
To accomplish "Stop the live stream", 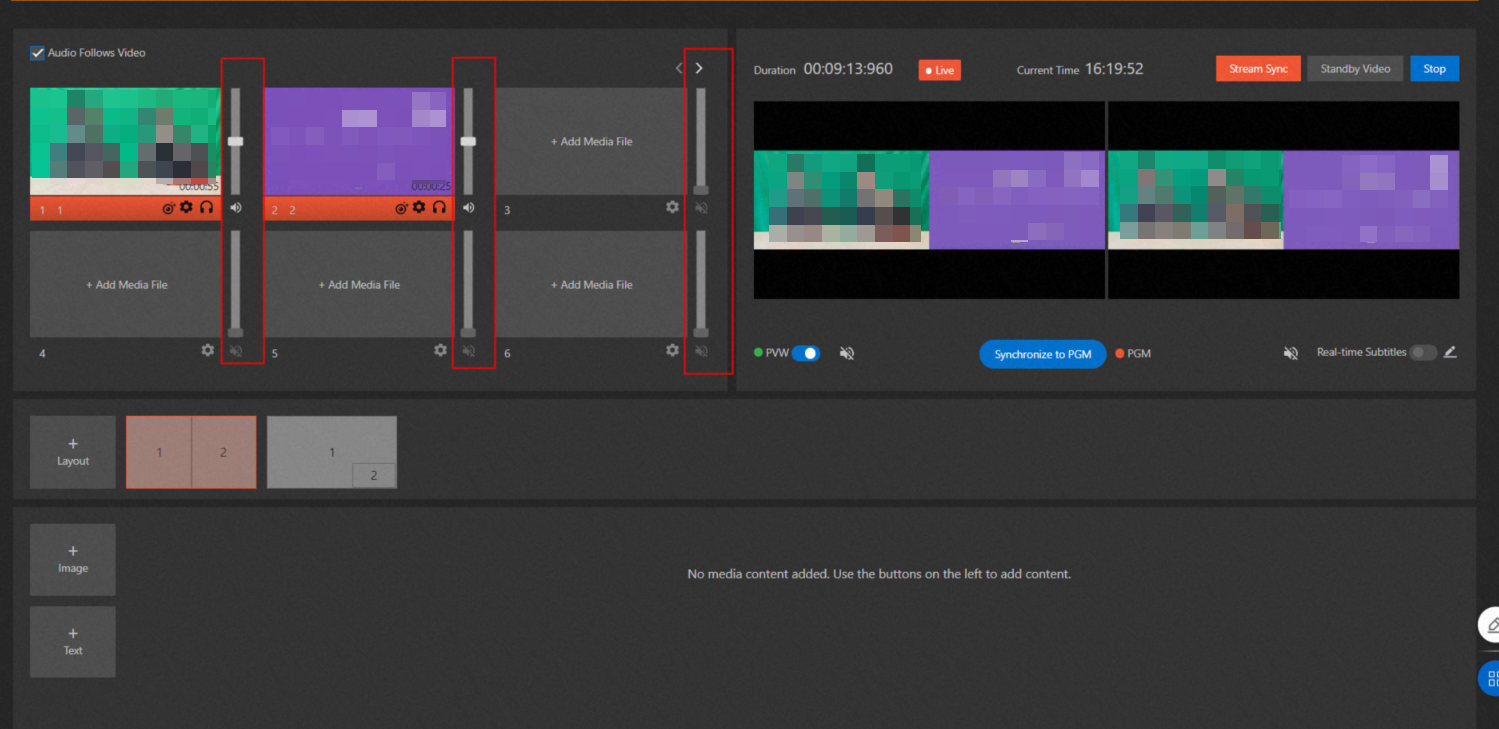I will [x=1434, y=69].
